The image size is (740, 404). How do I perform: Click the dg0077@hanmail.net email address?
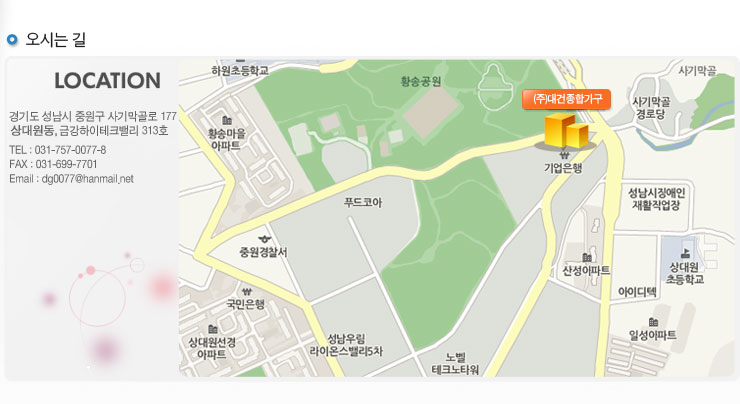[88, 179]
